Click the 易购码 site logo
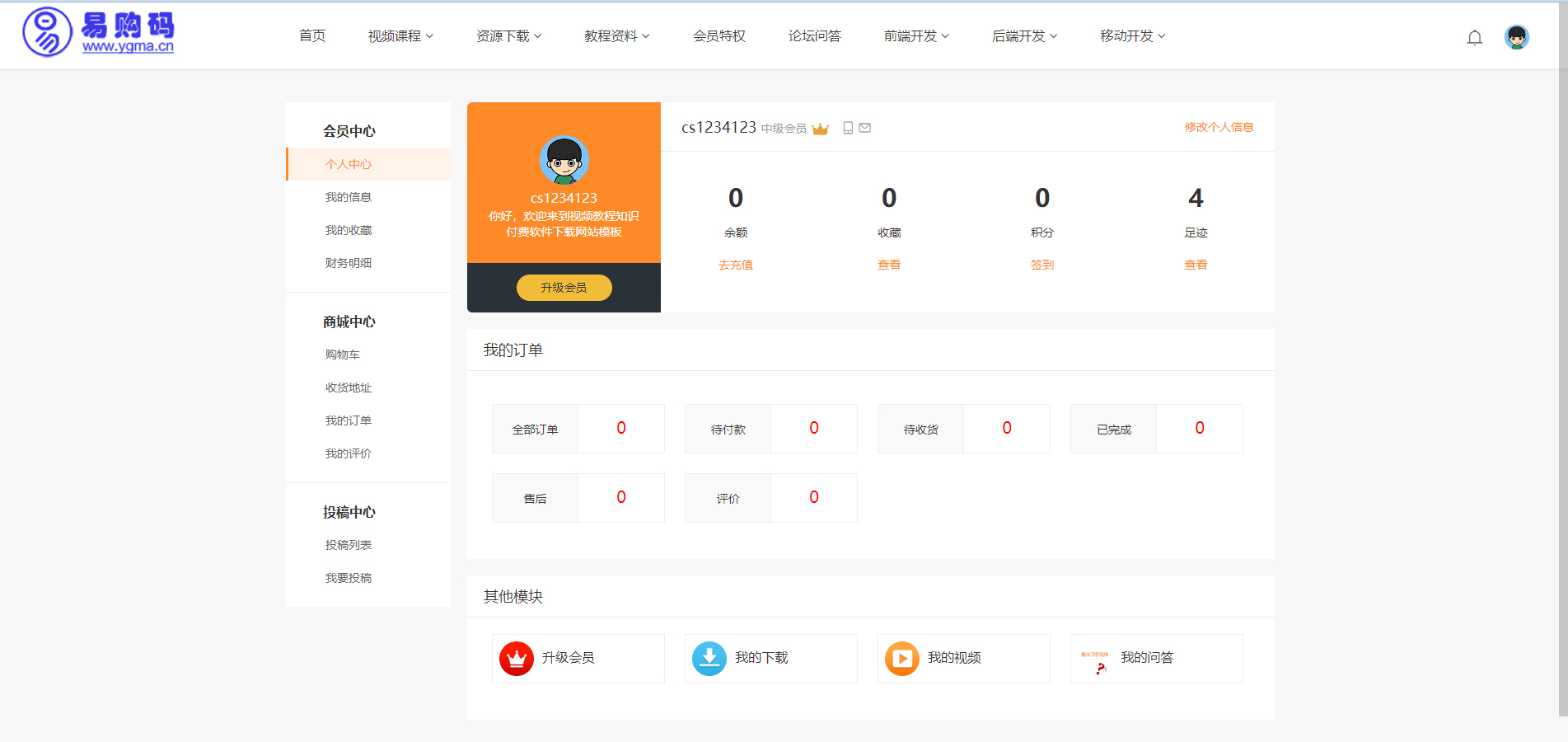 click(99, 33)
